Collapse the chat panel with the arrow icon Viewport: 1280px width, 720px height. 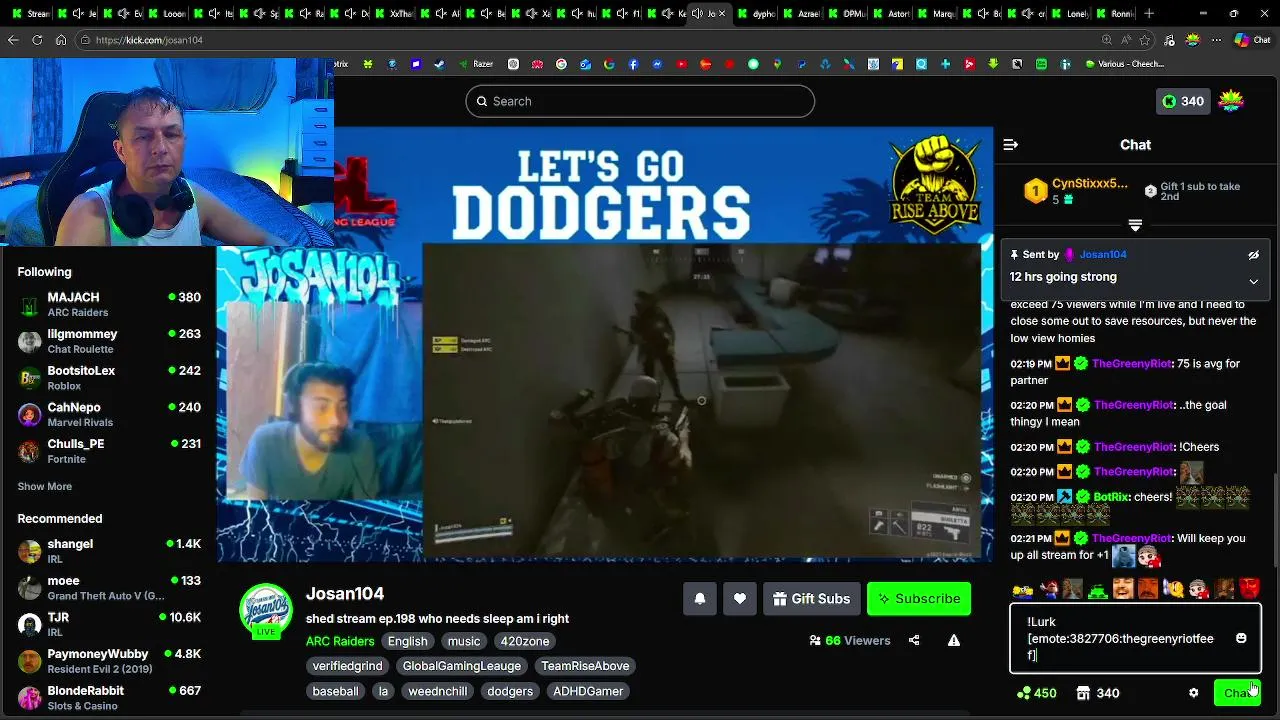[x=1011, y=145]
